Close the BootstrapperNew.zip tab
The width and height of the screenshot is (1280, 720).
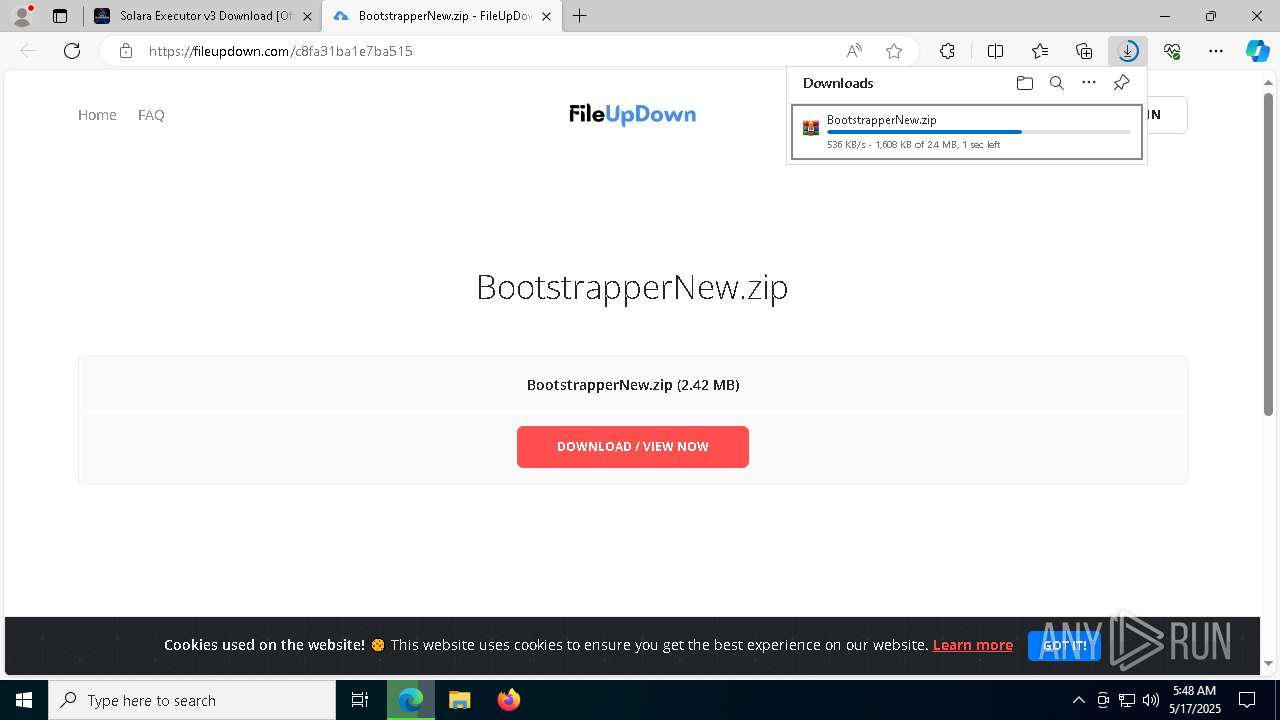(546, 16)
